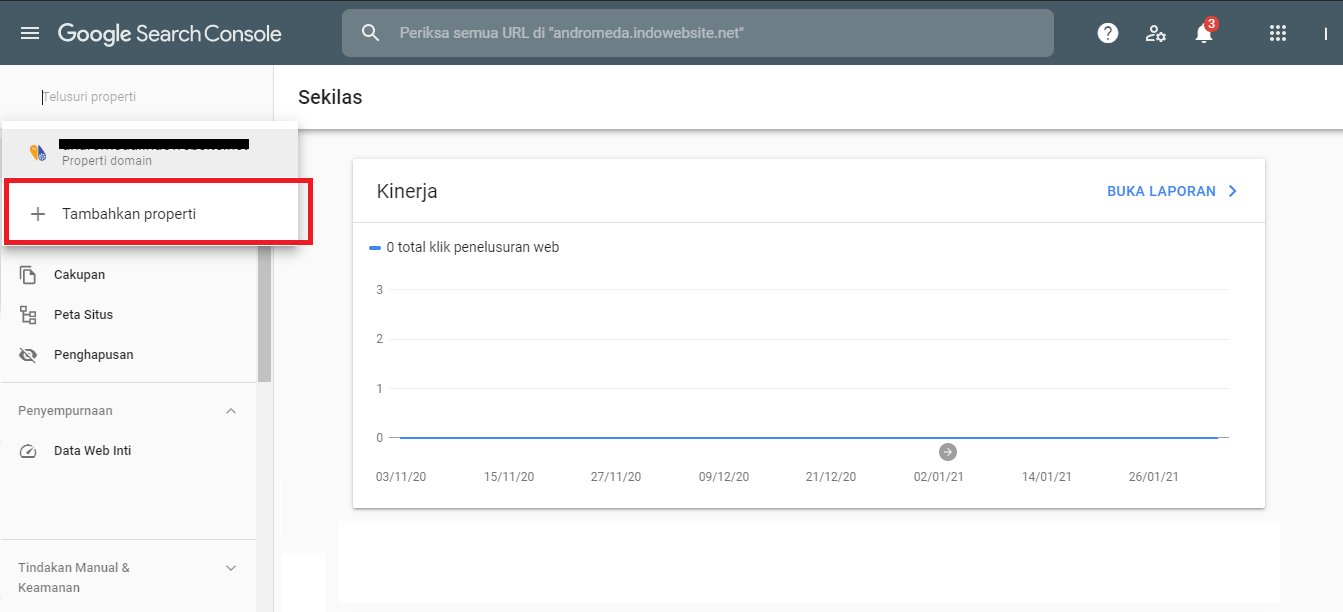Expand Tindakan Manual & Keamanan section
This screenshot has width=1343, height=612.
(x=231, y=567)
